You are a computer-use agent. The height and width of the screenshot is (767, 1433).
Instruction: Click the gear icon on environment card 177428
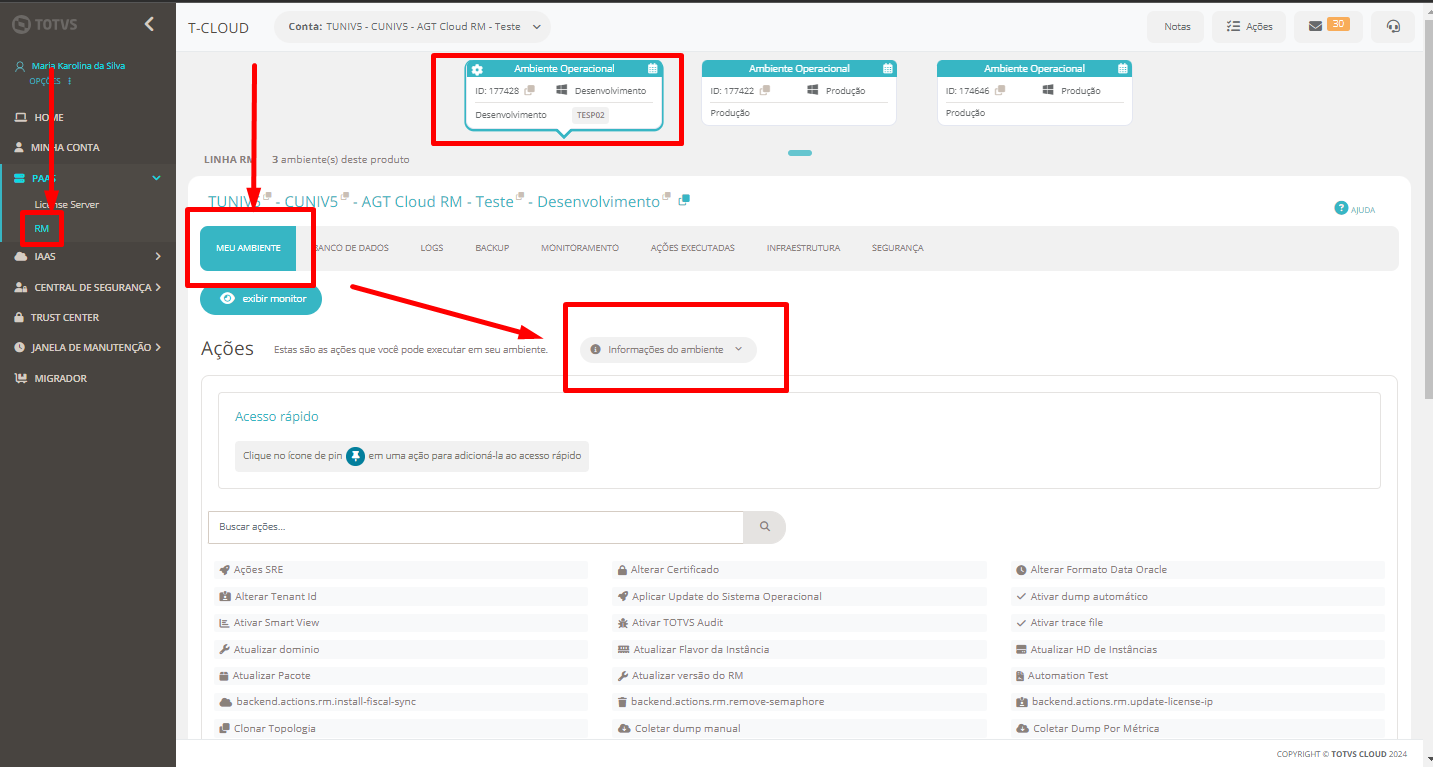pyautogui.click(x=477, y=69)
